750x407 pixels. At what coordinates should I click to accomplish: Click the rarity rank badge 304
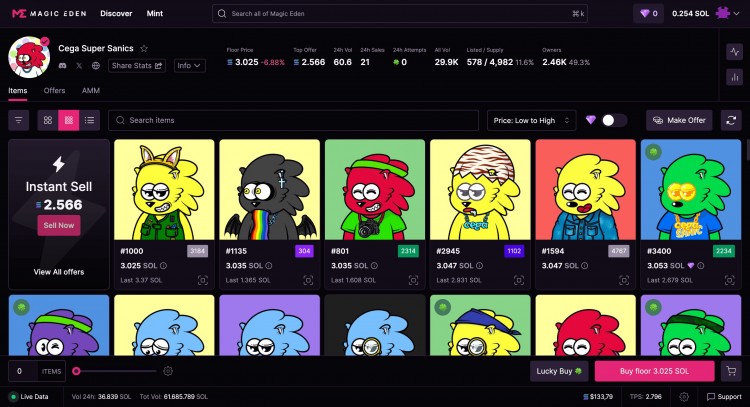click(304, 251)
